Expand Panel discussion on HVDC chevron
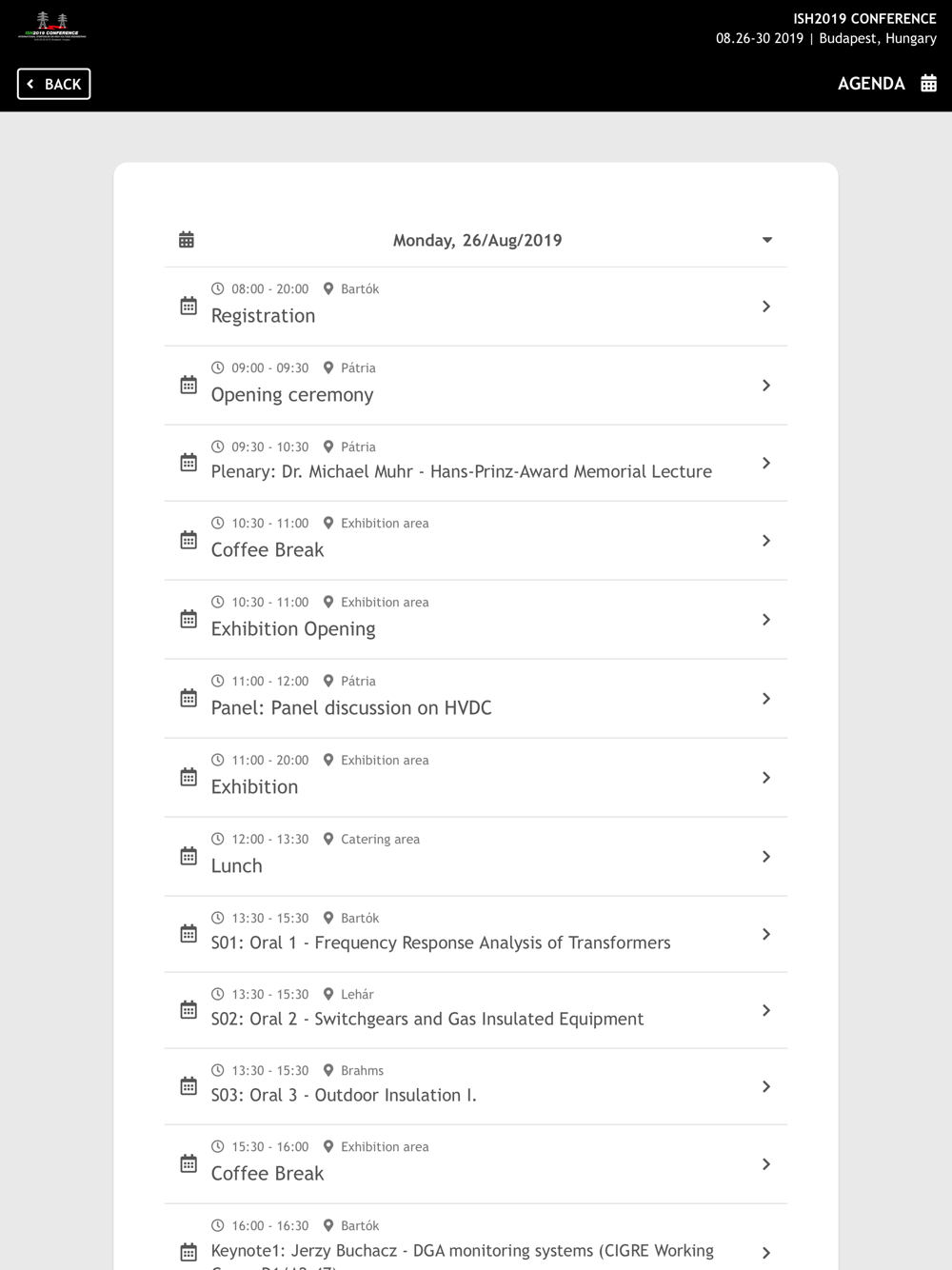Image resolution: width=952 pixels, height=1270 pixels. (766, 699)
